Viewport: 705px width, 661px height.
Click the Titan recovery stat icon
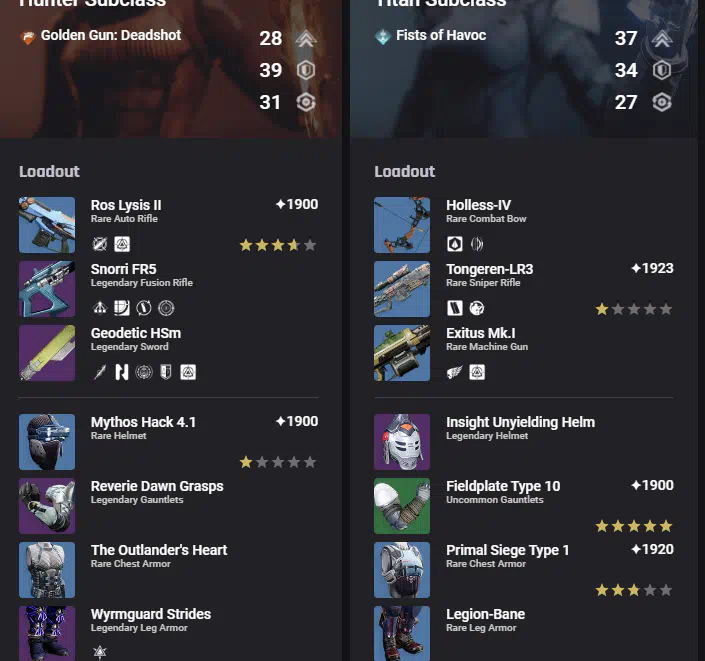pyautogui.click(x=661, y=103)
